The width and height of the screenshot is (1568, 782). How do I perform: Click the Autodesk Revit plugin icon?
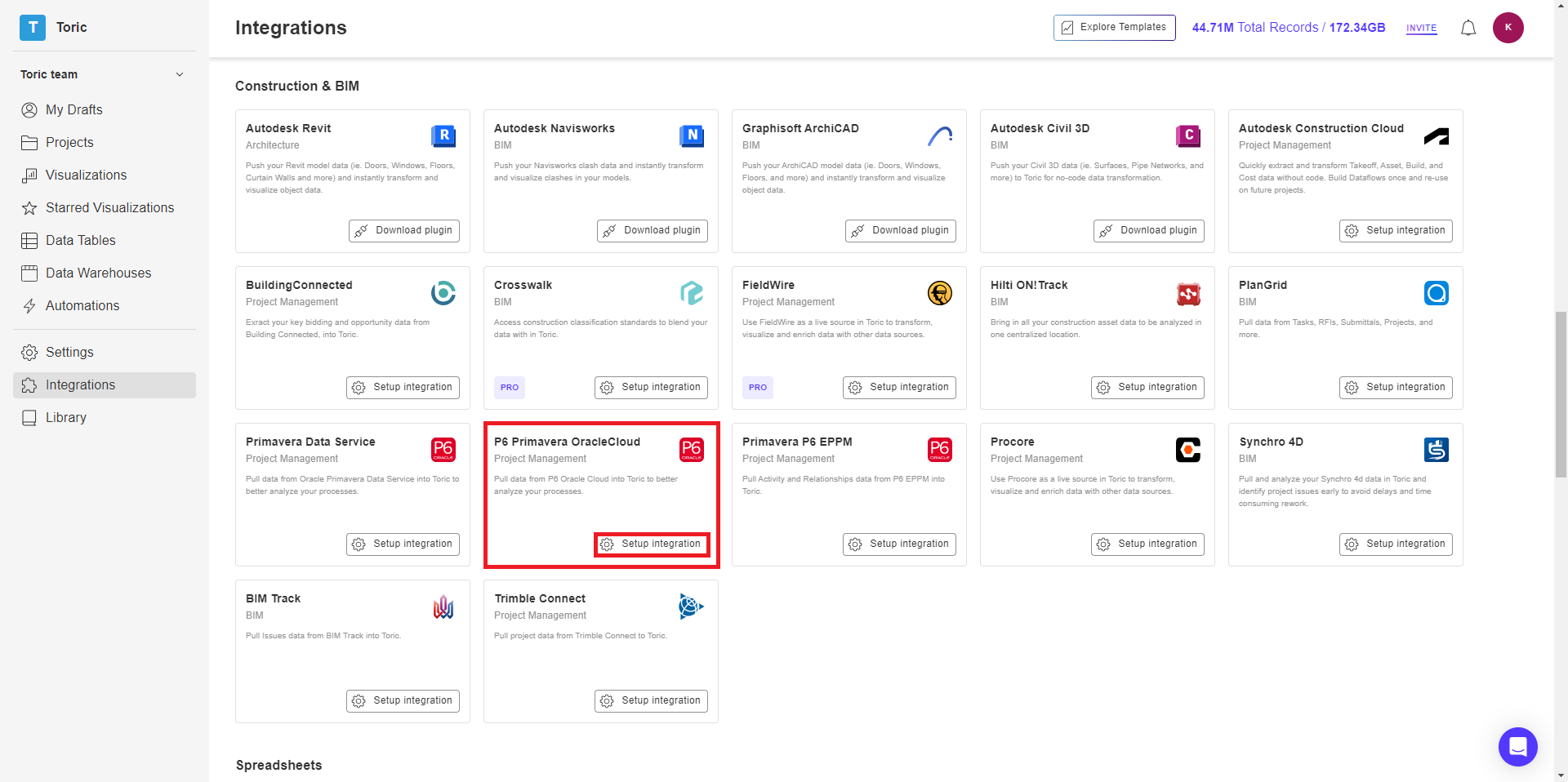pos(443,136)
